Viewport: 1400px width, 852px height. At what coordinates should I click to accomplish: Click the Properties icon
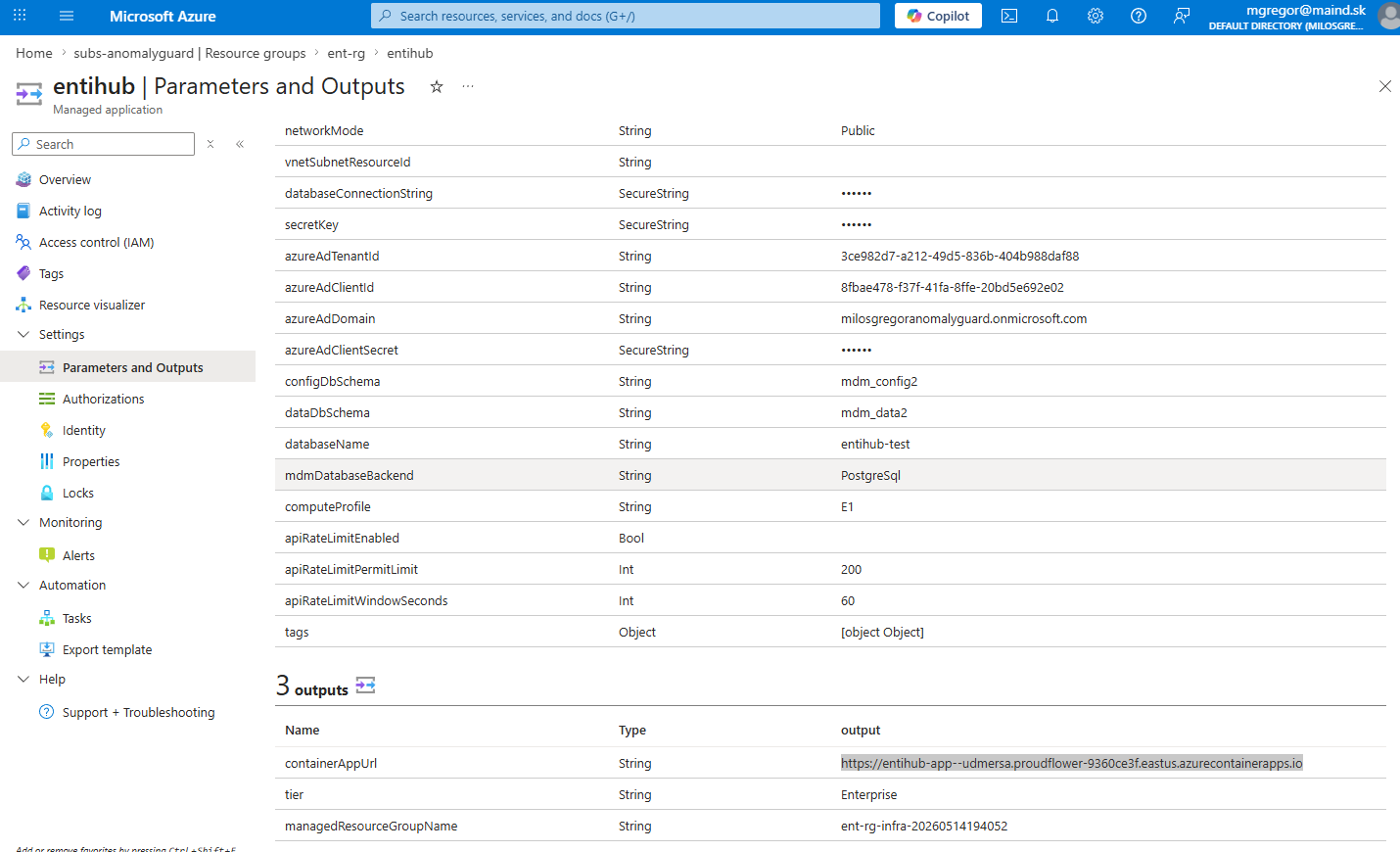pos(47,461)
